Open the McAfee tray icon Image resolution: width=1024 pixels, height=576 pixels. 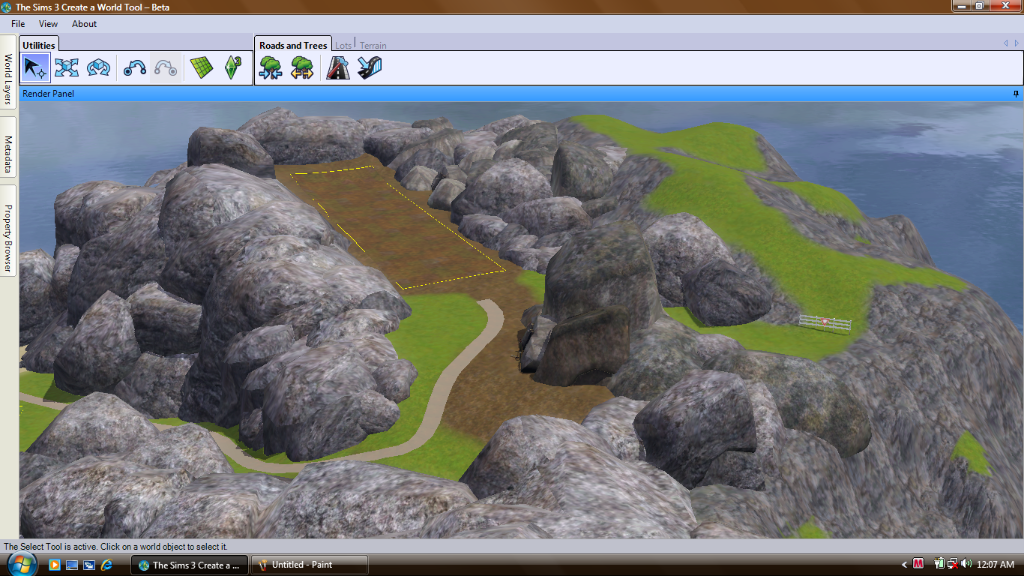(918, 564)
